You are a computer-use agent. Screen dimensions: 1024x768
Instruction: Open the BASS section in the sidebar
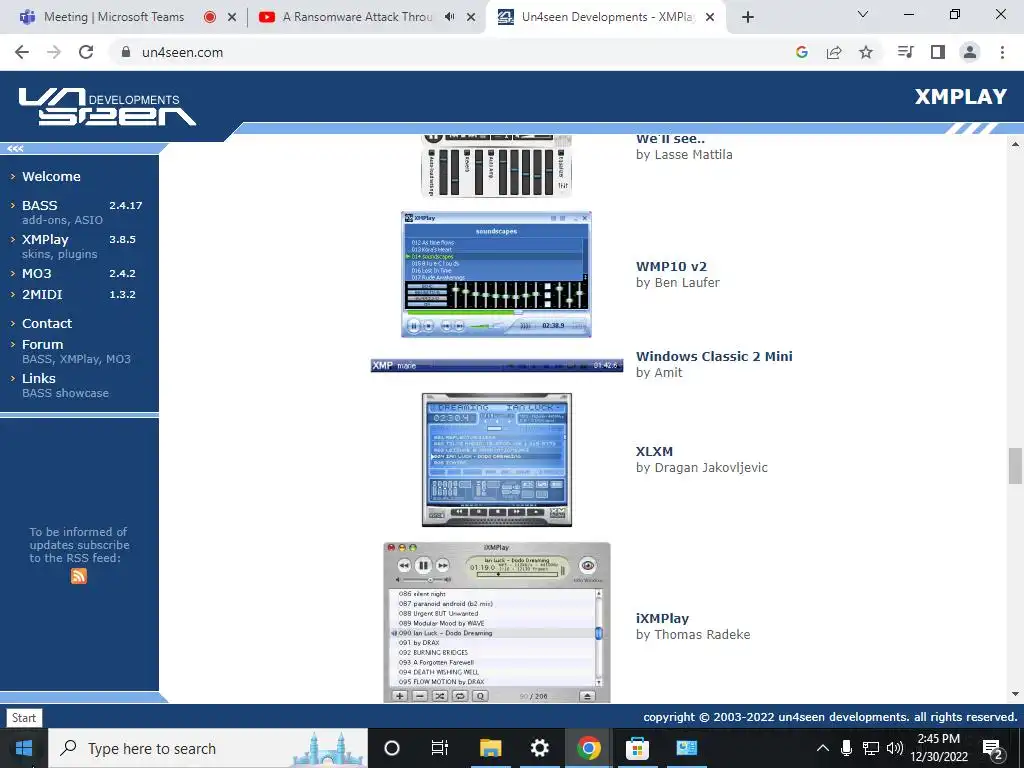[40, 205]
